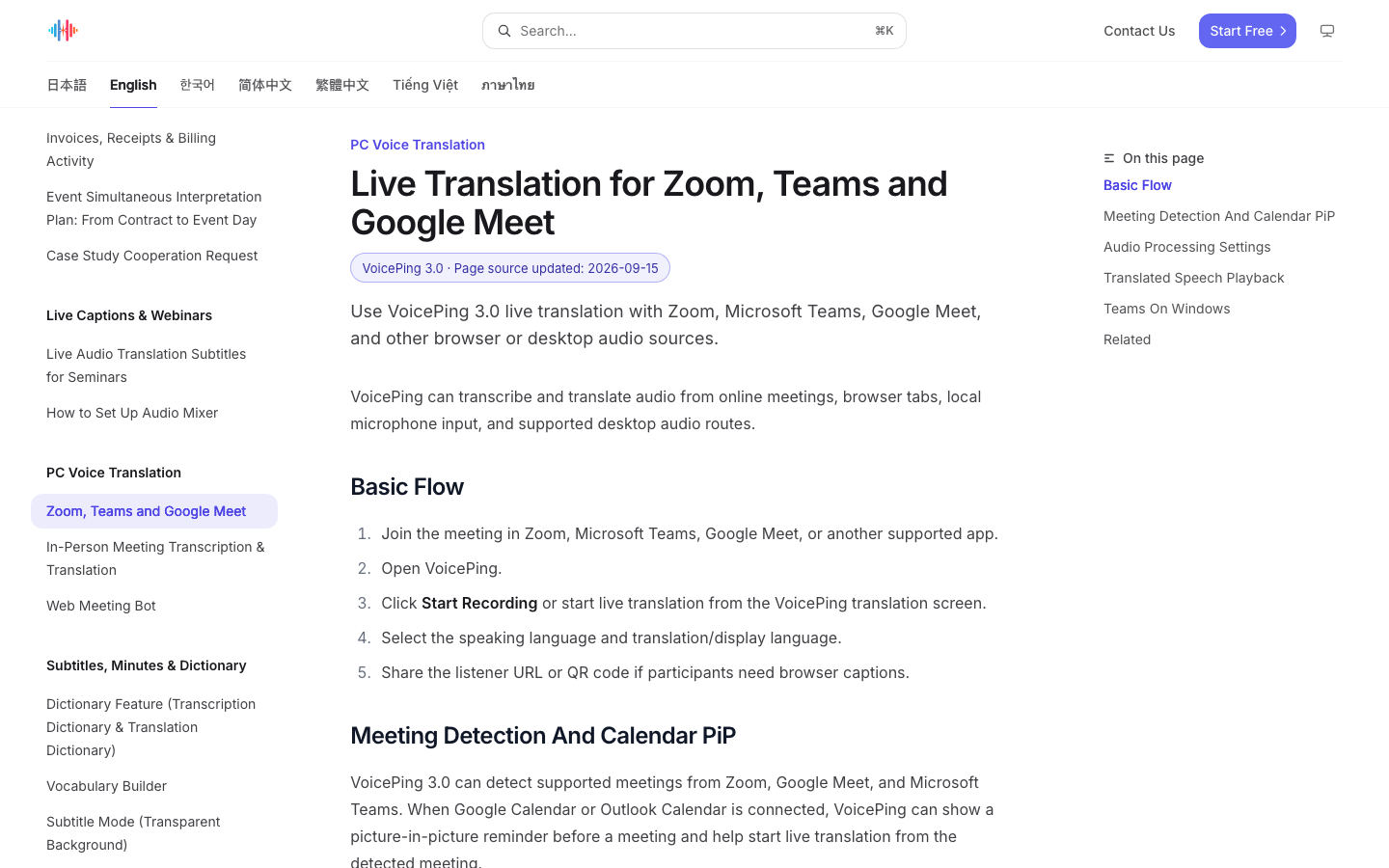Jump to Meeting Detection And Calendar PiP outline link
Image resolution: width=1389 pixels, height=868 pixels.
1219,216
